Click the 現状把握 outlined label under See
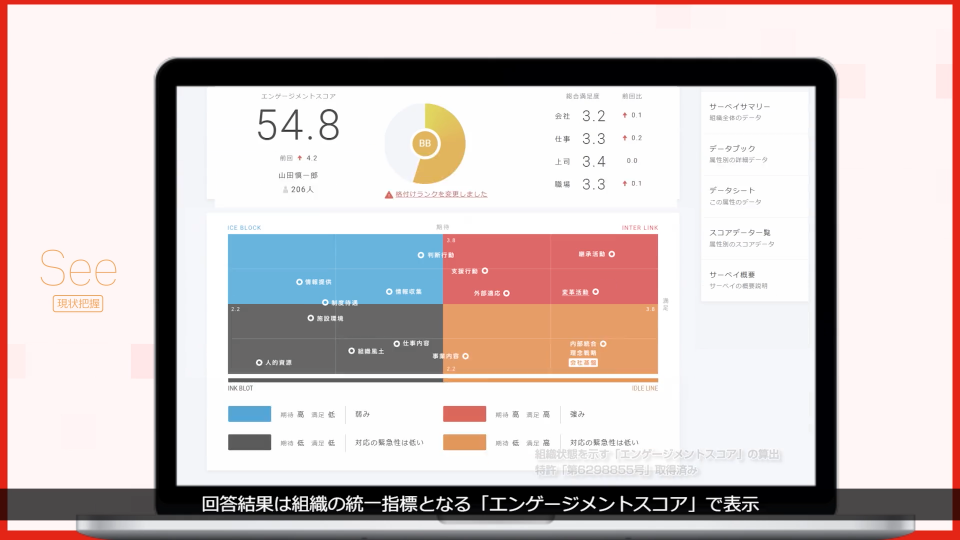 (78, 304)
